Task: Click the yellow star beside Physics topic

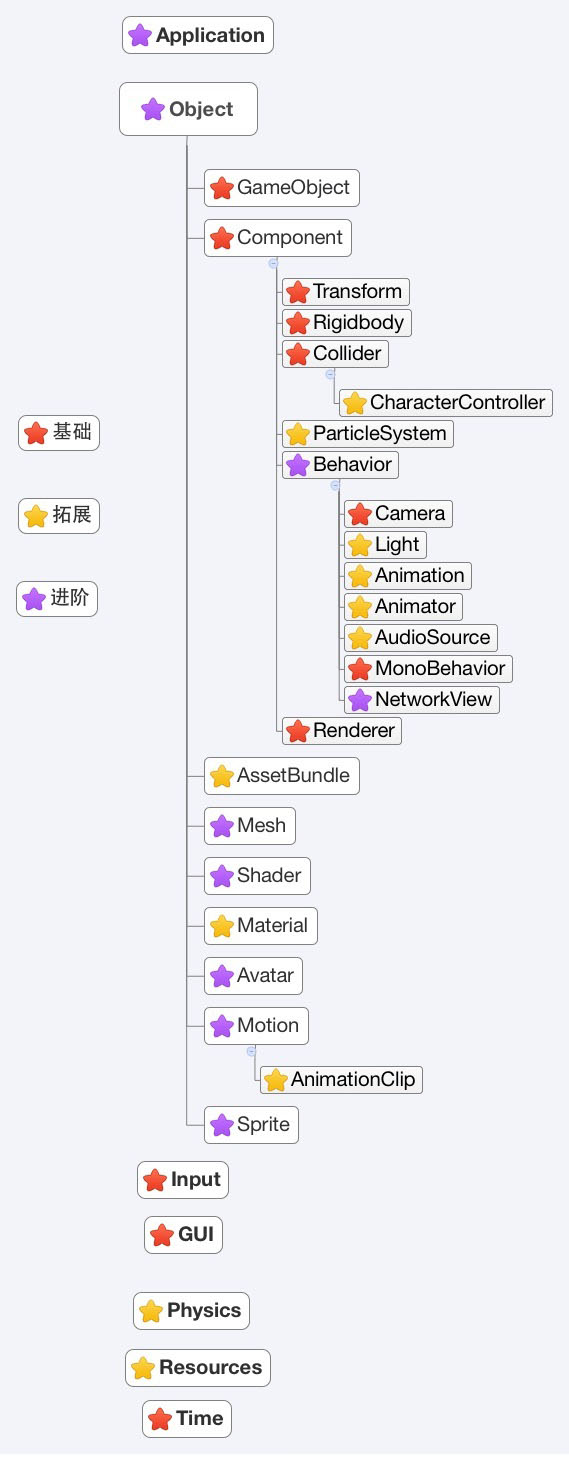Action: [151, 1311]
